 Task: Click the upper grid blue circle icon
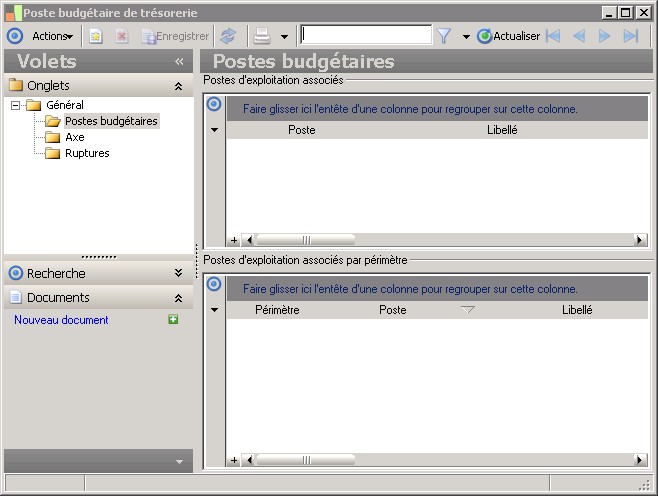click(214, 104)
